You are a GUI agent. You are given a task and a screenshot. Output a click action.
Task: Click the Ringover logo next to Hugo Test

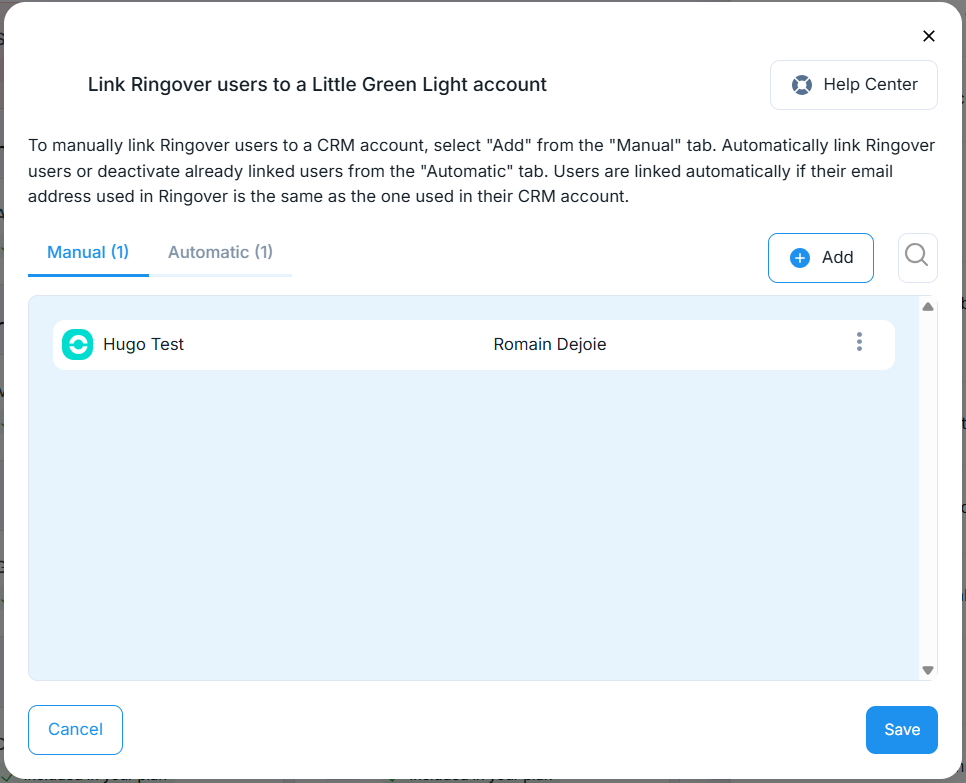click(x=77, y=345)
